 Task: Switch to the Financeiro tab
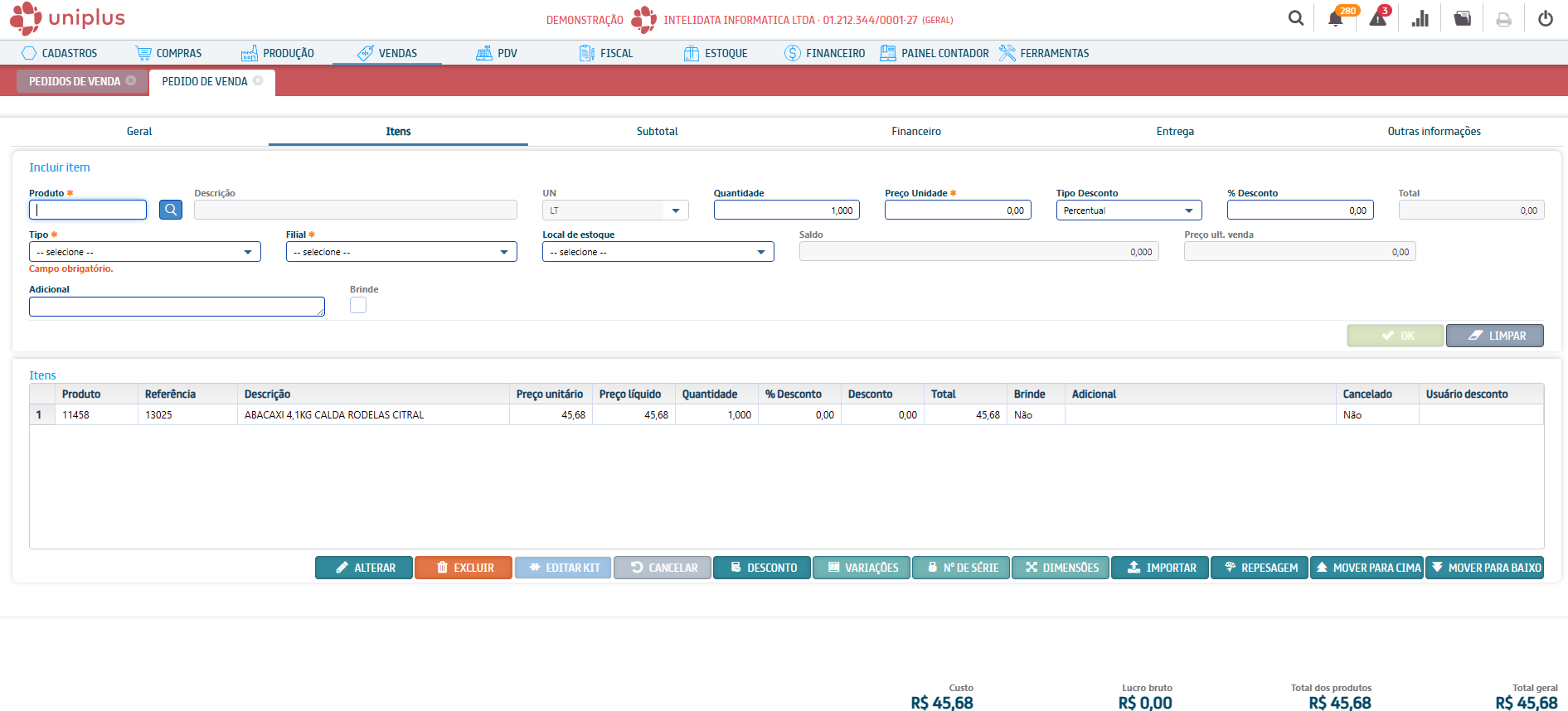[916, 131]
